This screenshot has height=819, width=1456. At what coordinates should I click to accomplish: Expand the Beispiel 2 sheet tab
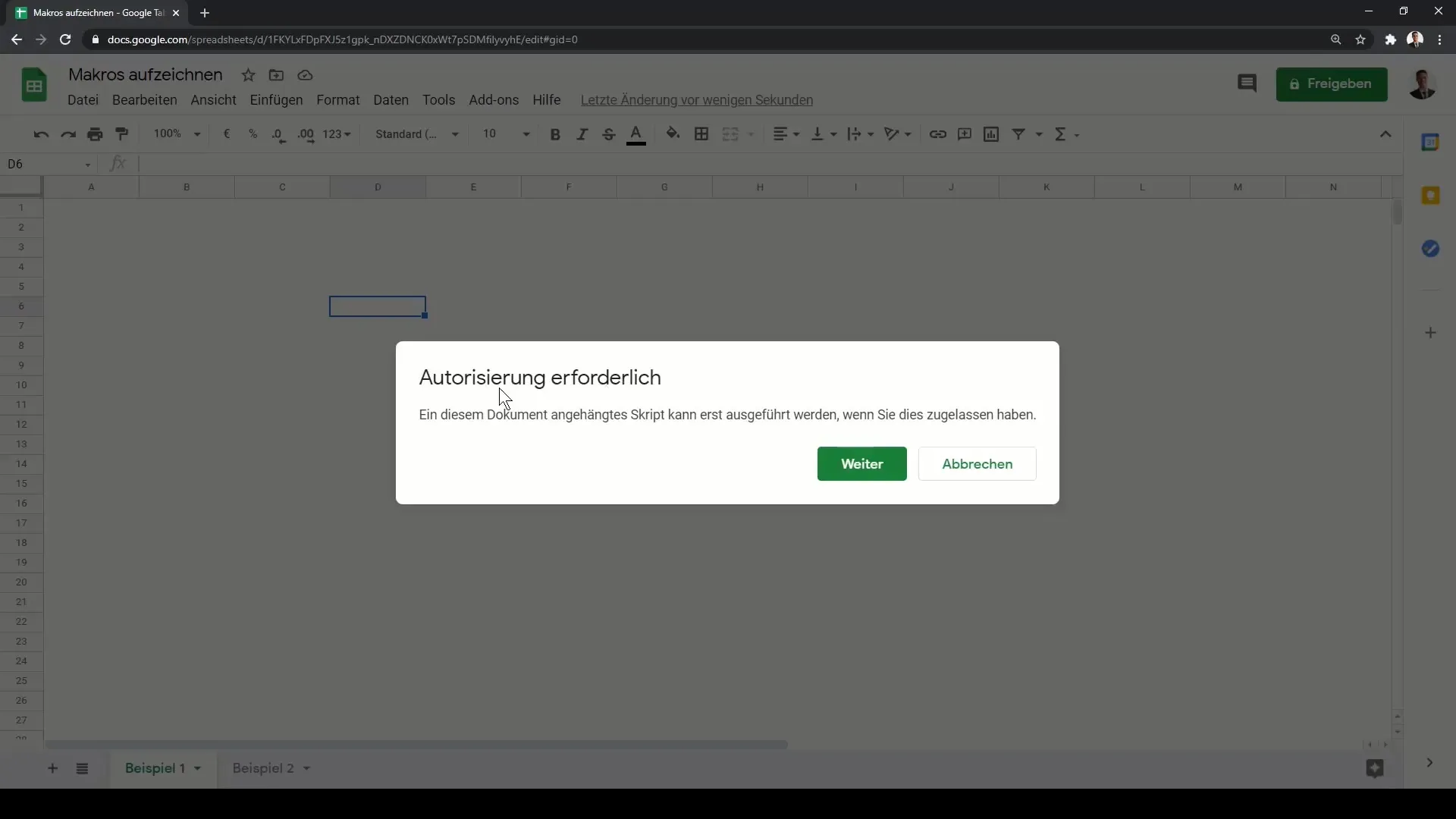coord(307,768)
